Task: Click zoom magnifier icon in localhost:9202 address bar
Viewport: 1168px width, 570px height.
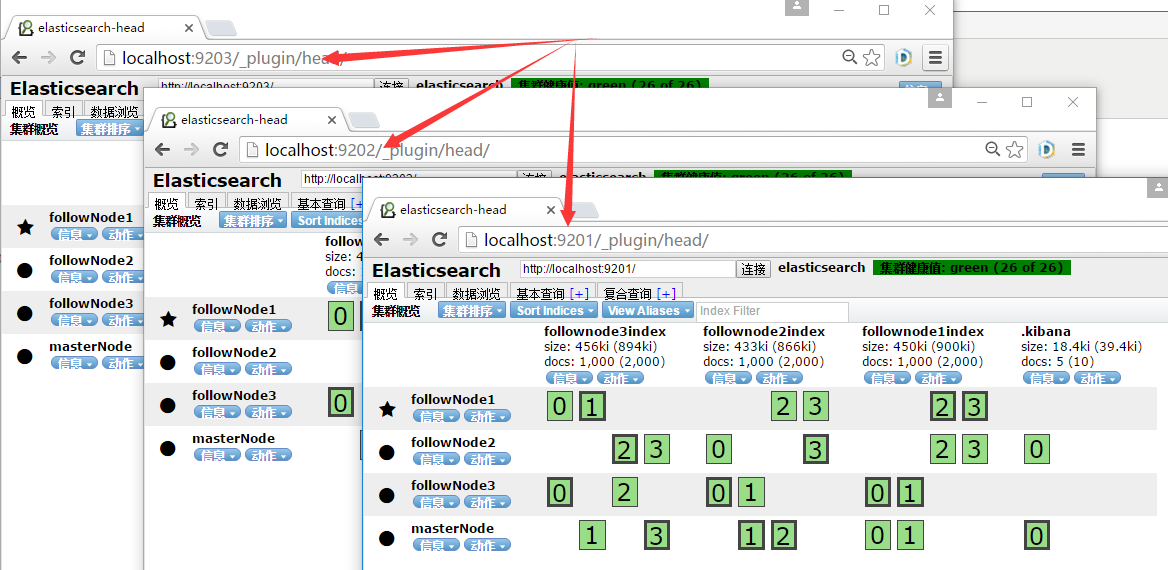Action: [993, 150]
